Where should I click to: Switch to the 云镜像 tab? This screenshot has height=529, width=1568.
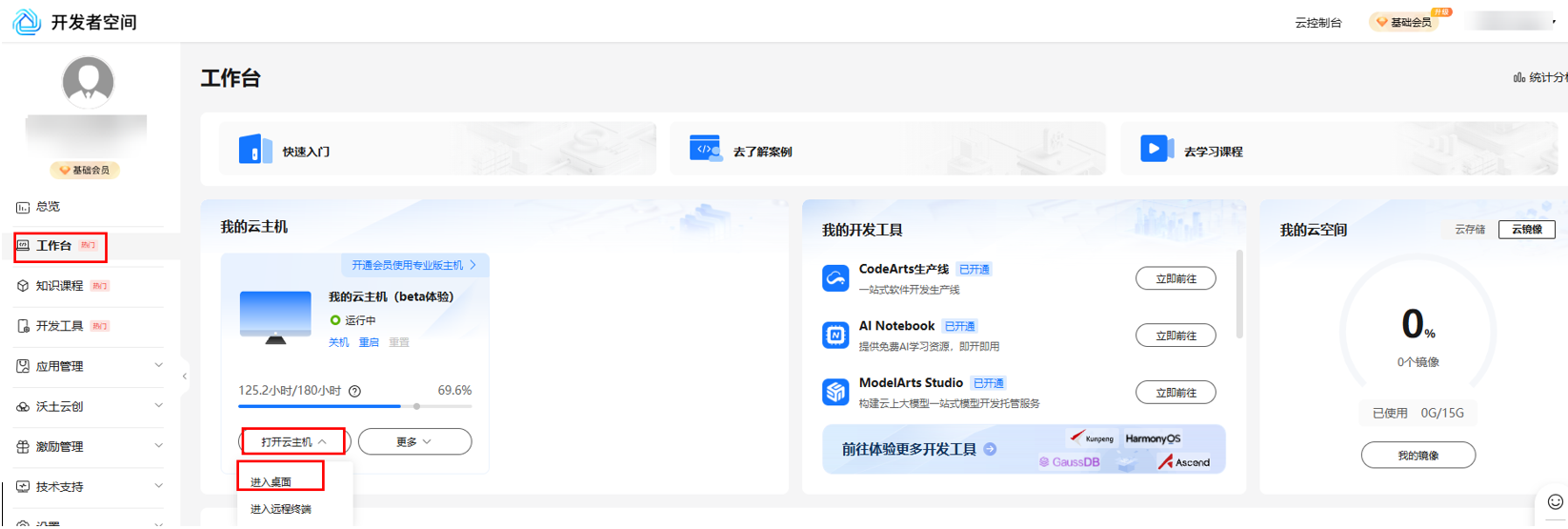click(1527, 230)
